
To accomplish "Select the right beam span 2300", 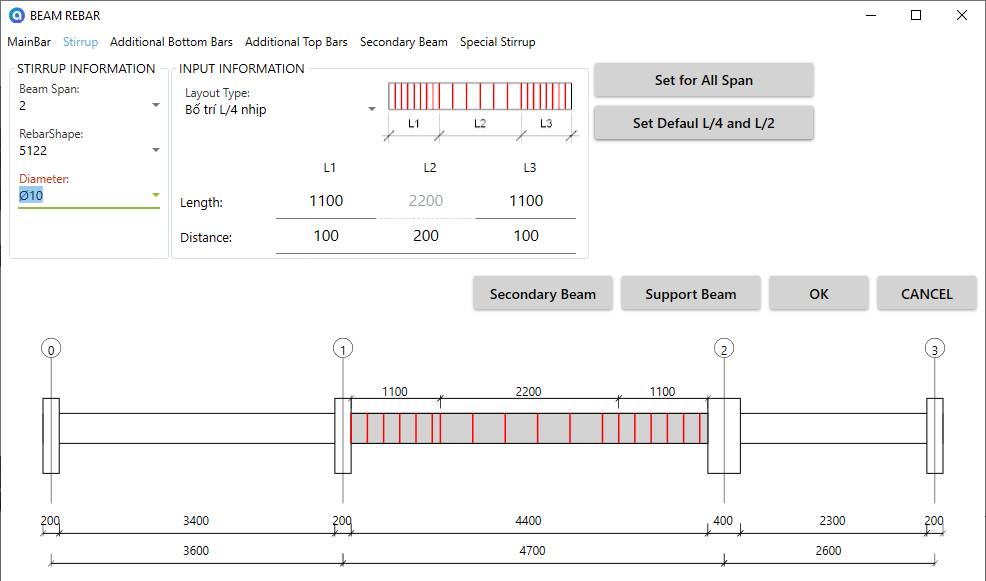I will click(833, 428).
